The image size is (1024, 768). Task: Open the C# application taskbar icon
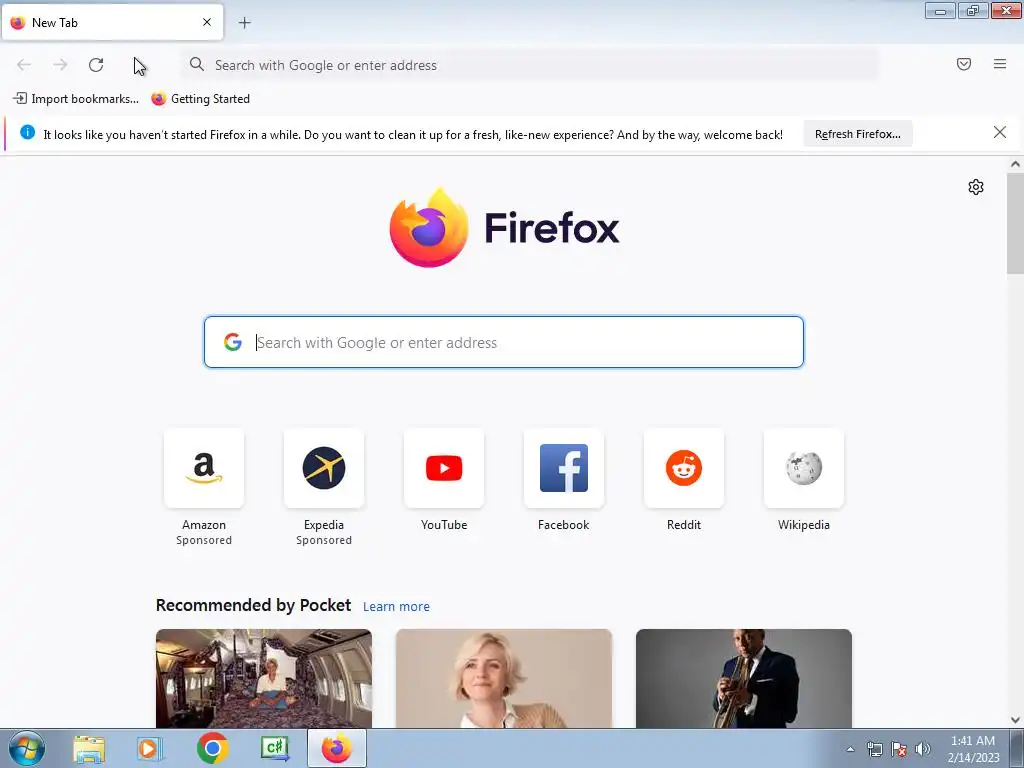click(x=275, y=748)
